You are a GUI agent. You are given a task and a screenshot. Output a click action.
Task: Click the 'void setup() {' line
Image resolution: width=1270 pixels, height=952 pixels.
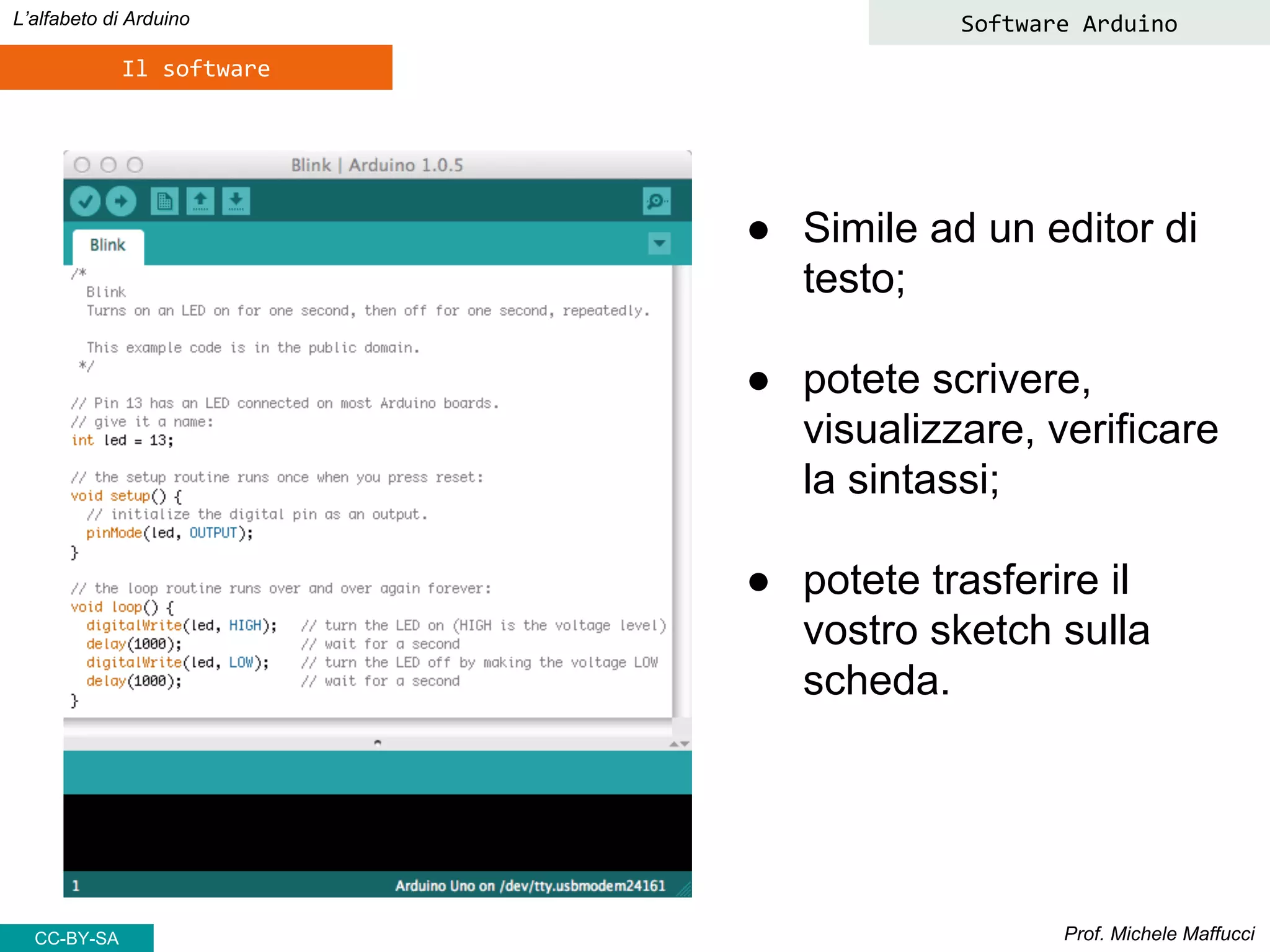126,496
